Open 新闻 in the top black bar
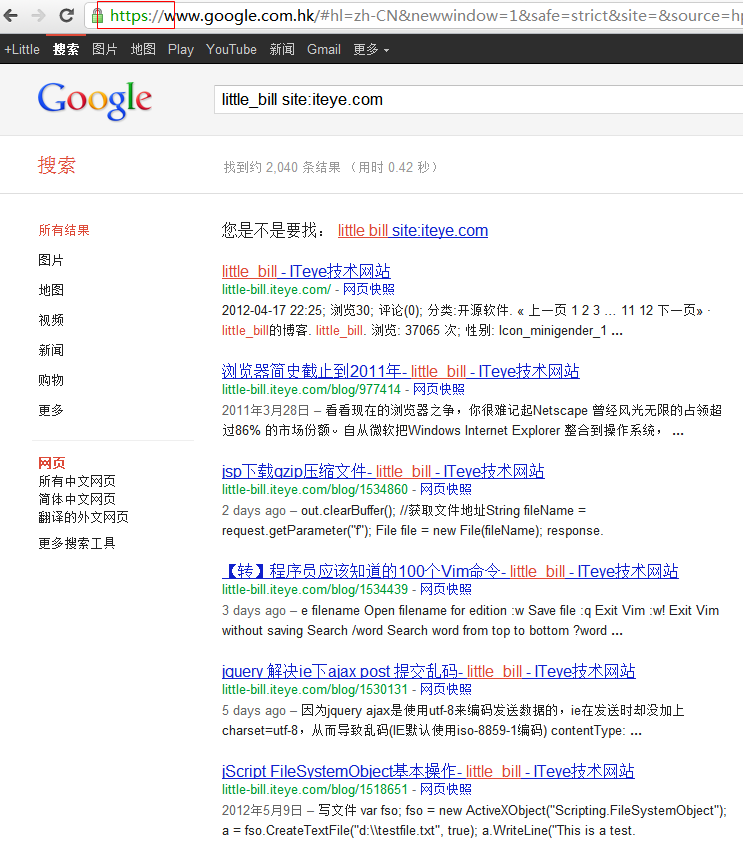This screenshot has height=849, width=743. pos(282,49)
